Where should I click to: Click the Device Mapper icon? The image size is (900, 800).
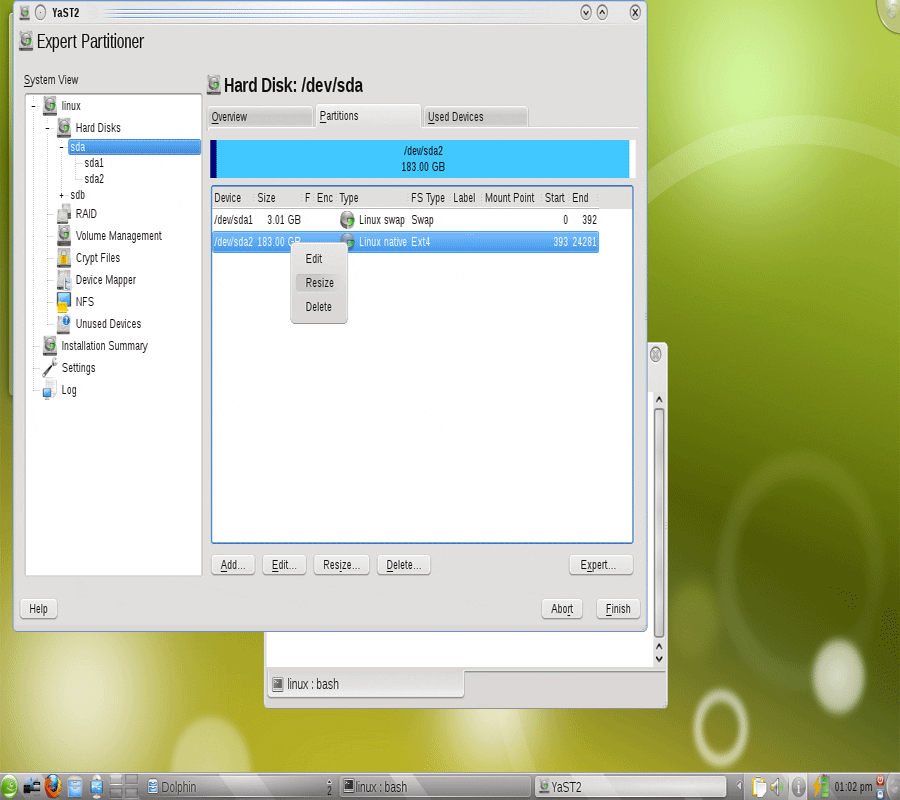click(64, 279)
